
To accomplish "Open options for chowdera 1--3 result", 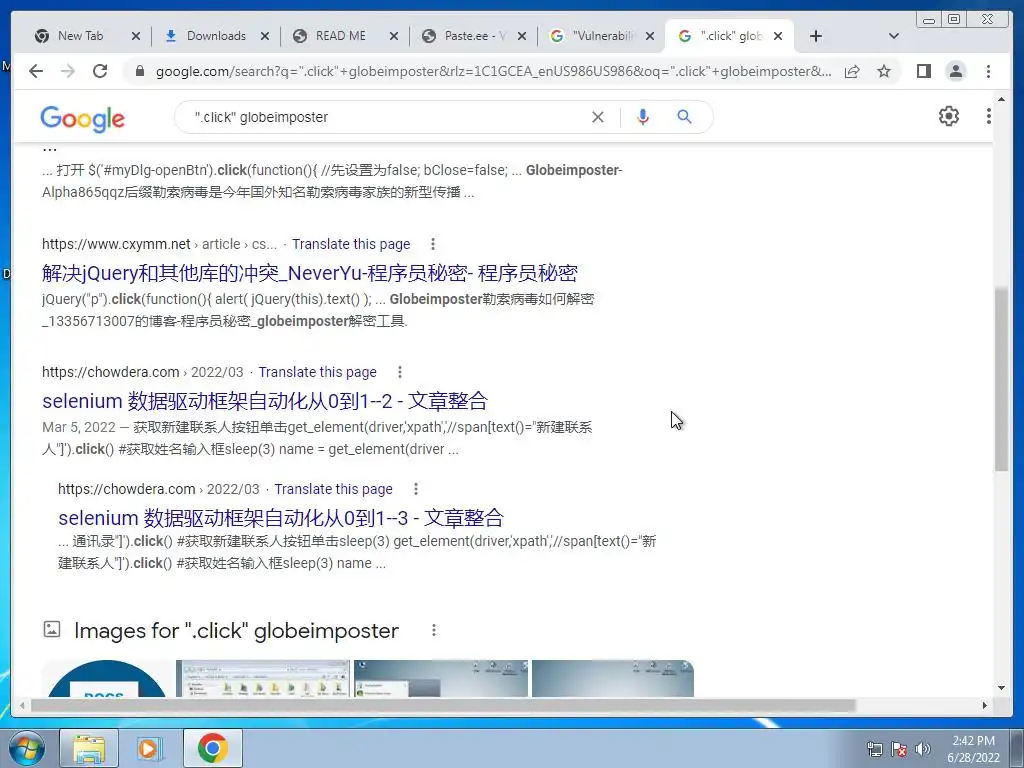I will coord(415,489).
